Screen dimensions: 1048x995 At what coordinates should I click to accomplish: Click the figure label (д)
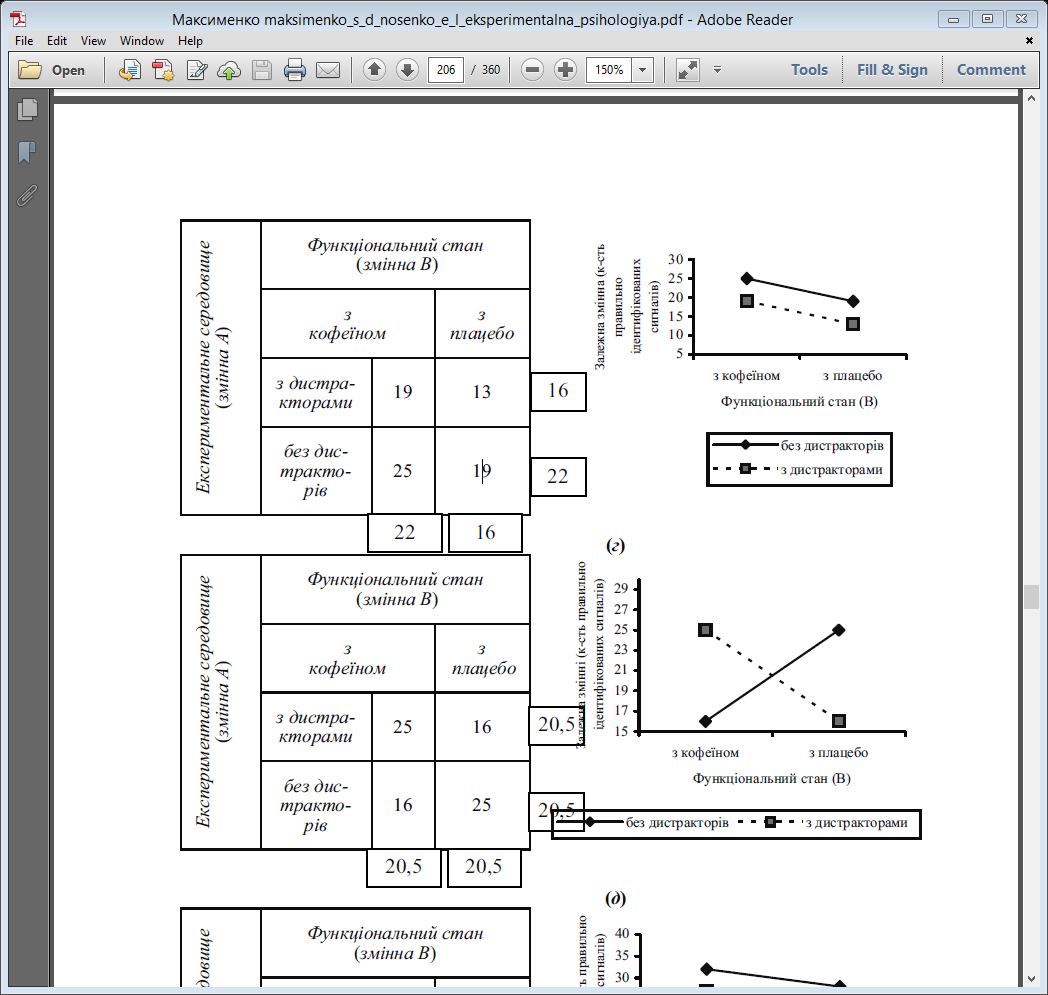click(615, 898)
